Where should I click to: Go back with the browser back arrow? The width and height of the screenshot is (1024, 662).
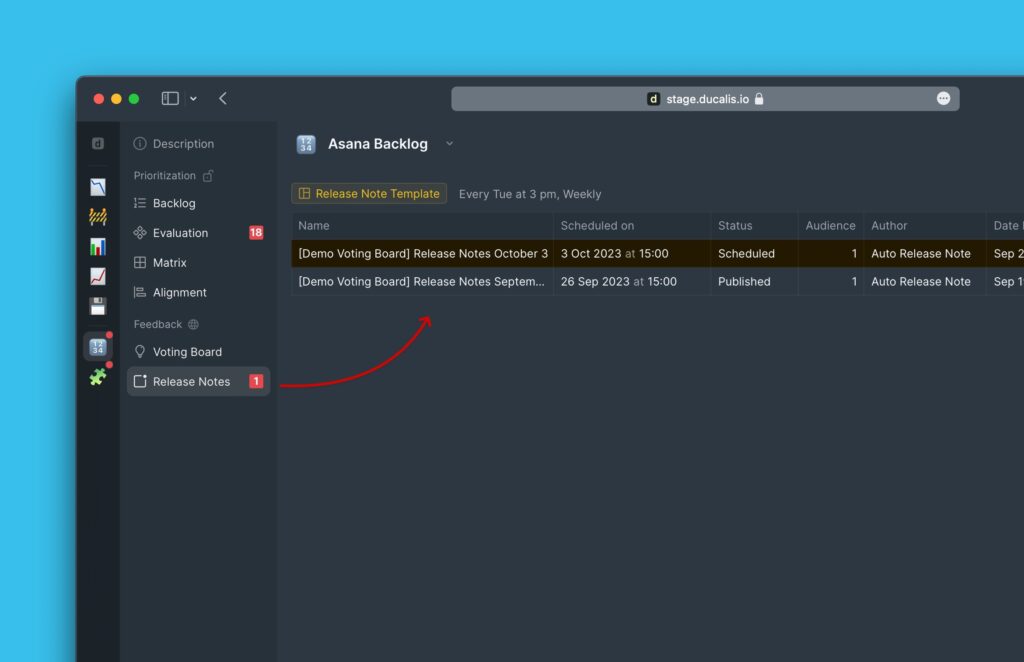(x=223, y=98)
